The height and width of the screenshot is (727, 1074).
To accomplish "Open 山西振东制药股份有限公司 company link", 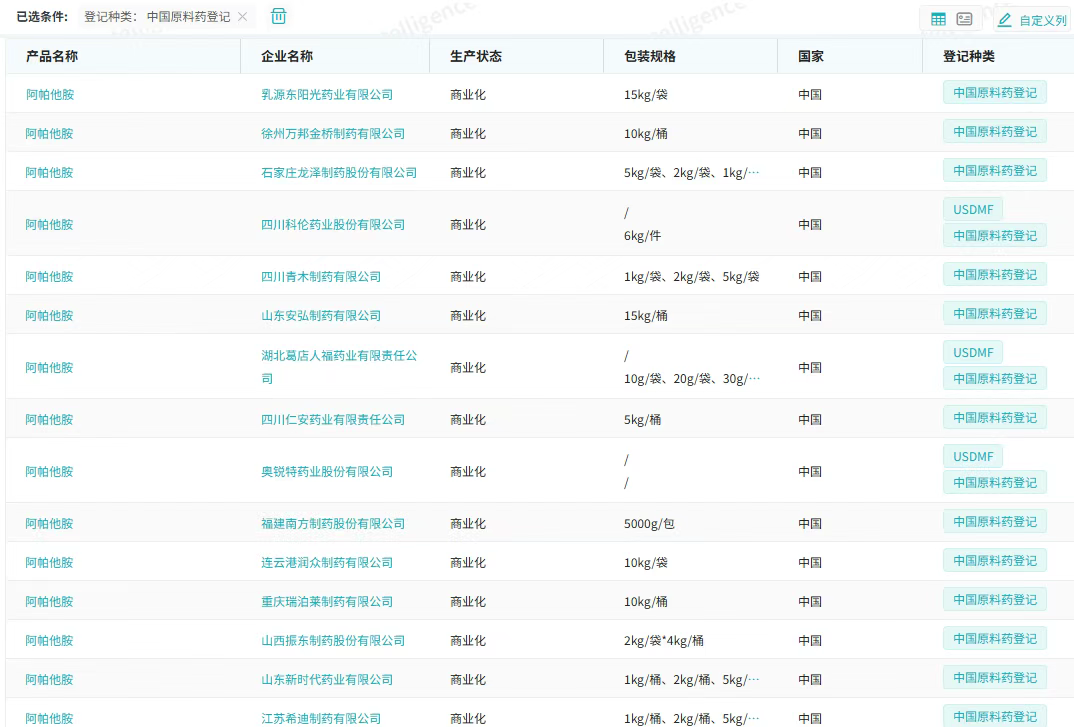I will point(333,641).
